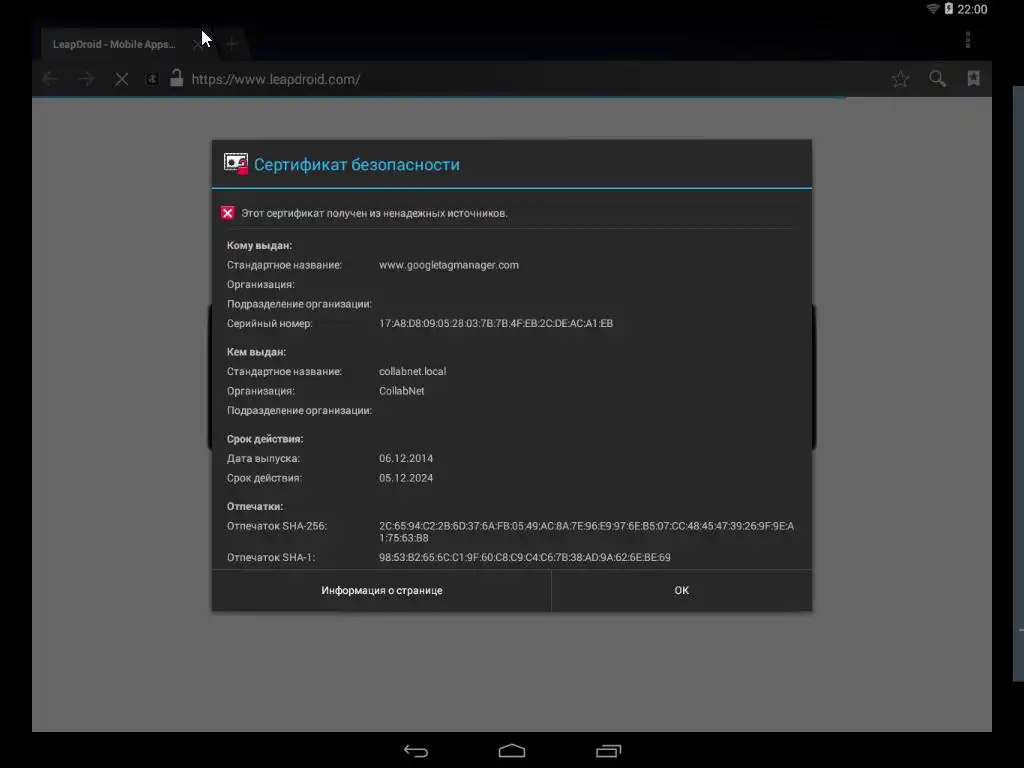Image resolution: width=1024 pixels, height=768 pixels.
Task: Tap the Android recent apps button
Action: (608, 751)
